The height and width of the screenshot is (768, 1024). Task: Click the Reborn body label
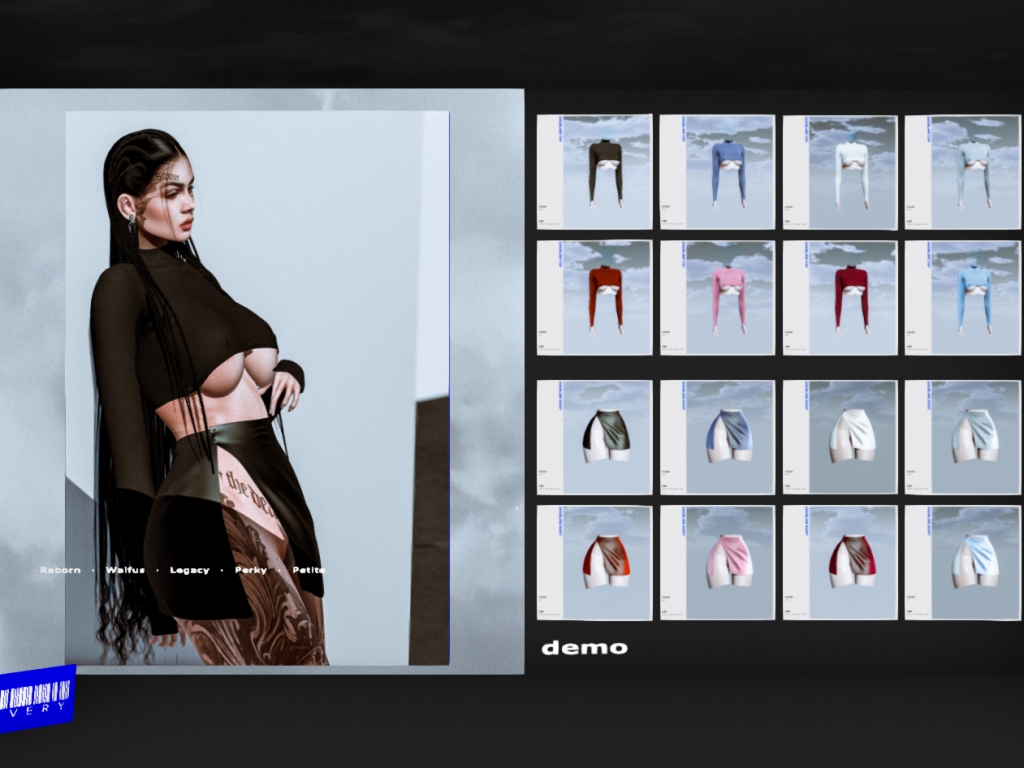60,570
